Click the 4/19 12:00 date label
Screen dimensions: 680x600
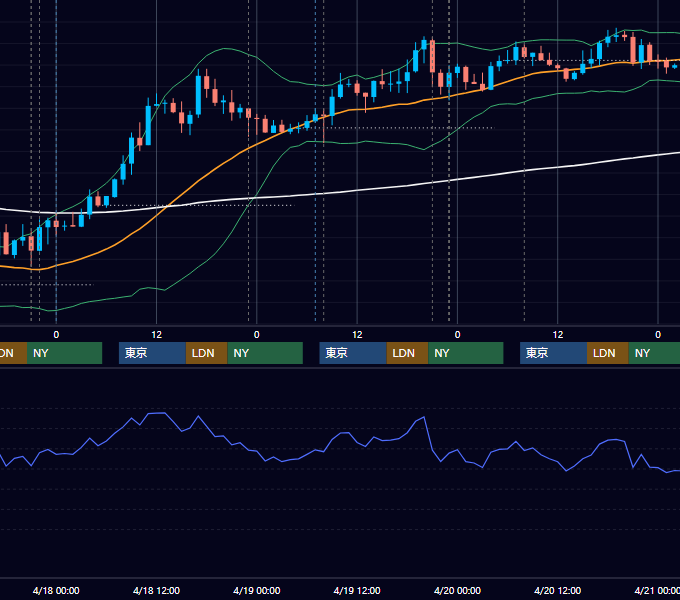point(357,590)
